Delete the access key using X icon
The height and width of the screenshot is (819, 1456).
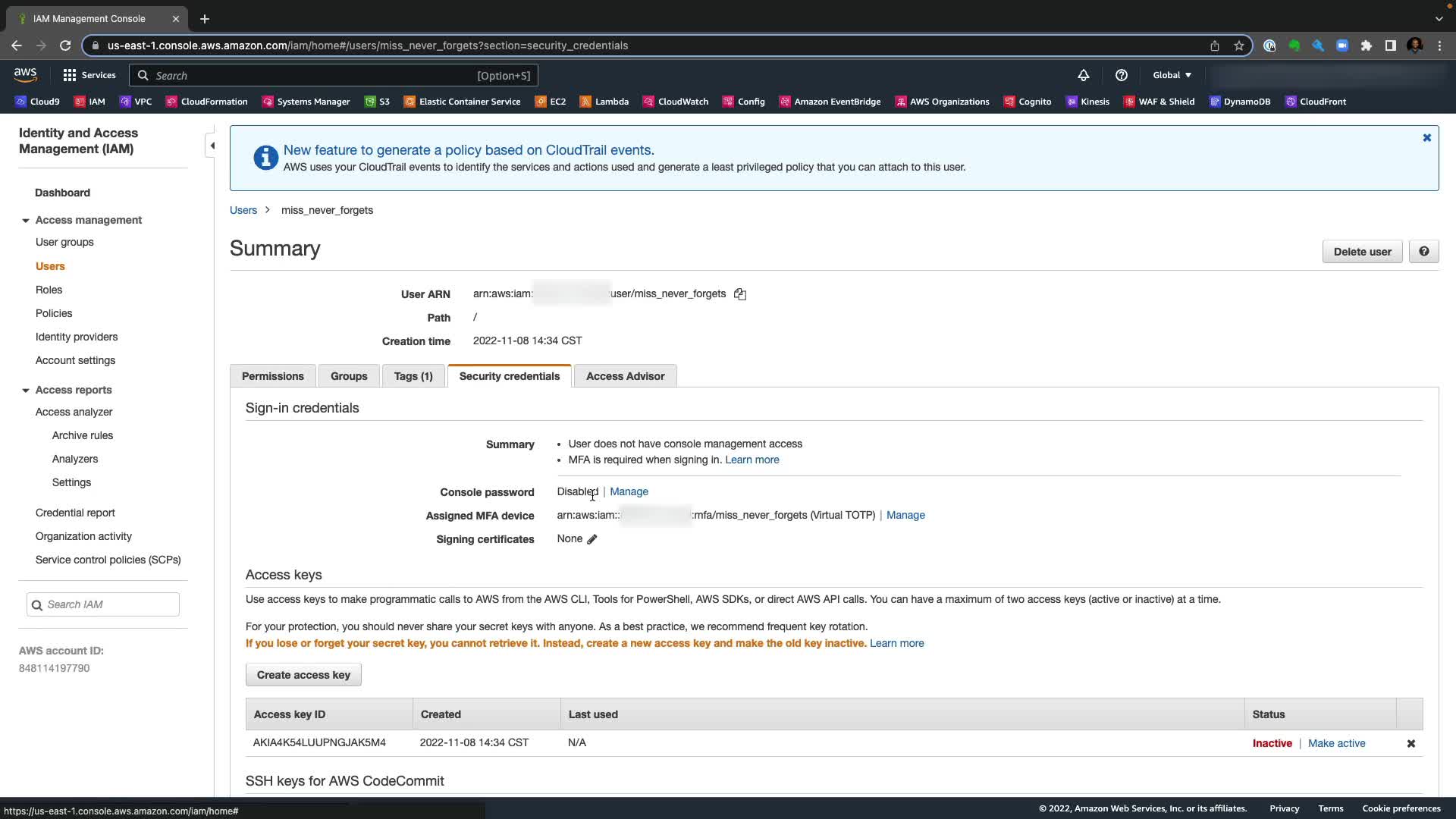click(1411, 744)
